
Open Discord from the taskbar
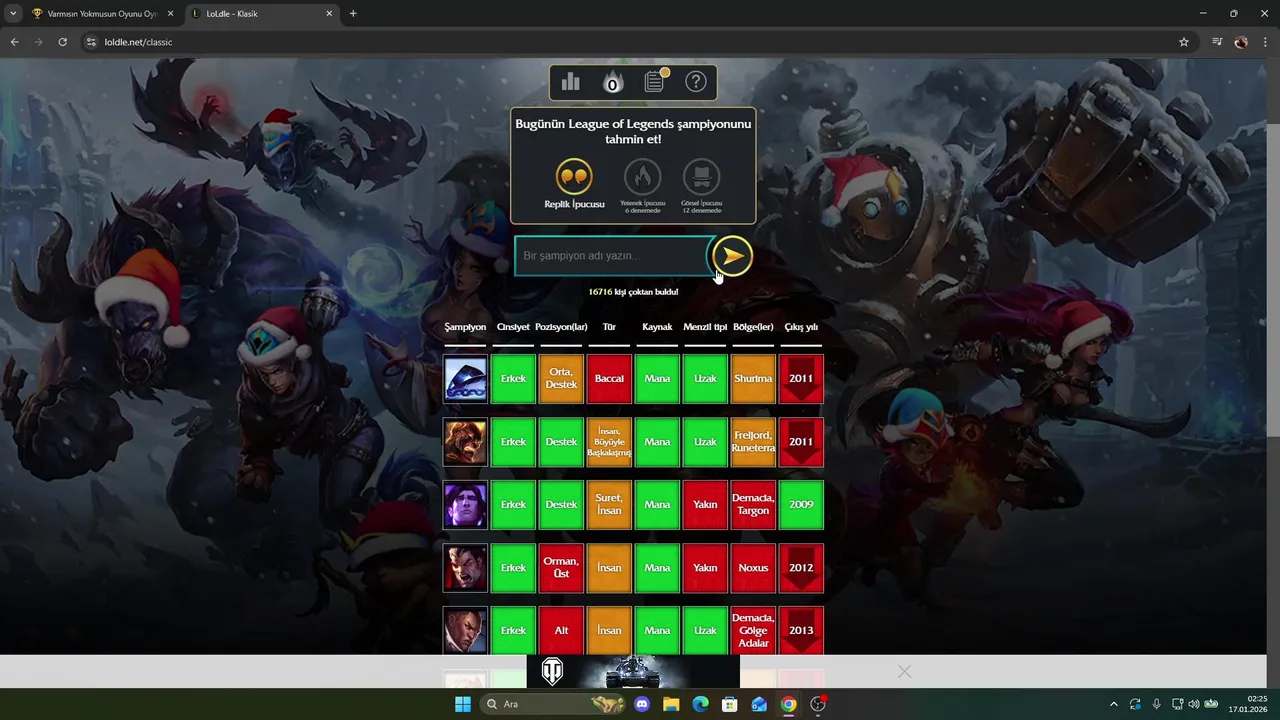pos(642,704)
